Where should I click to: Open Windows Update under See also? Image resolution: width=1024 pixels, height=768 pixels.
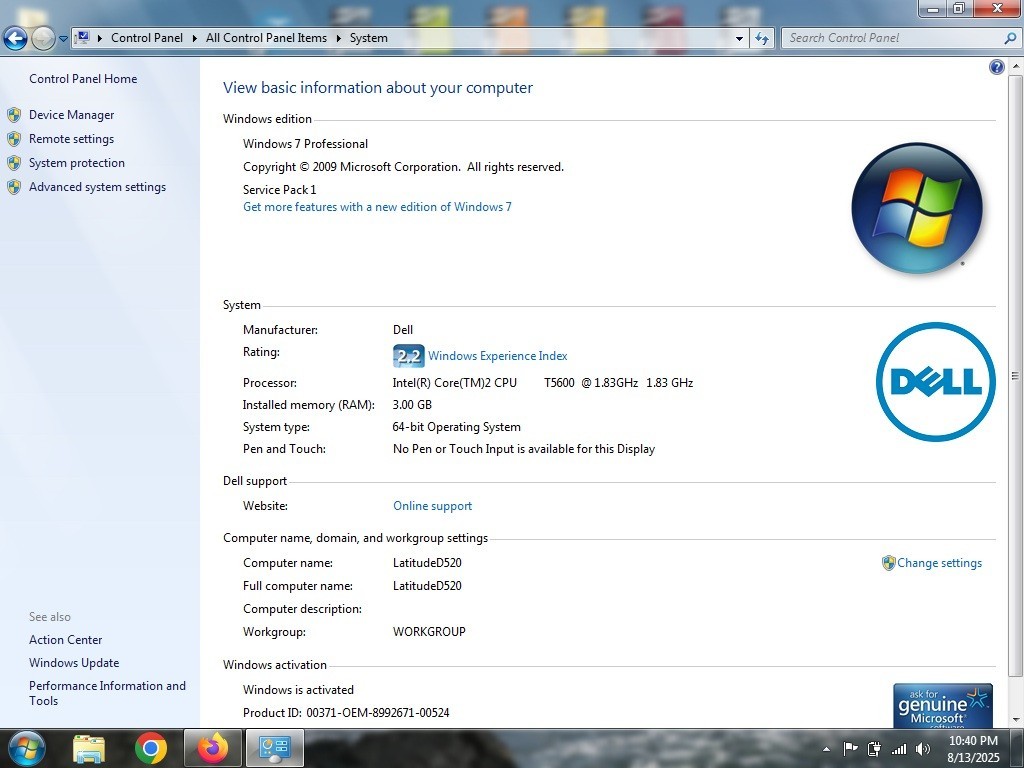click(74, 662)
